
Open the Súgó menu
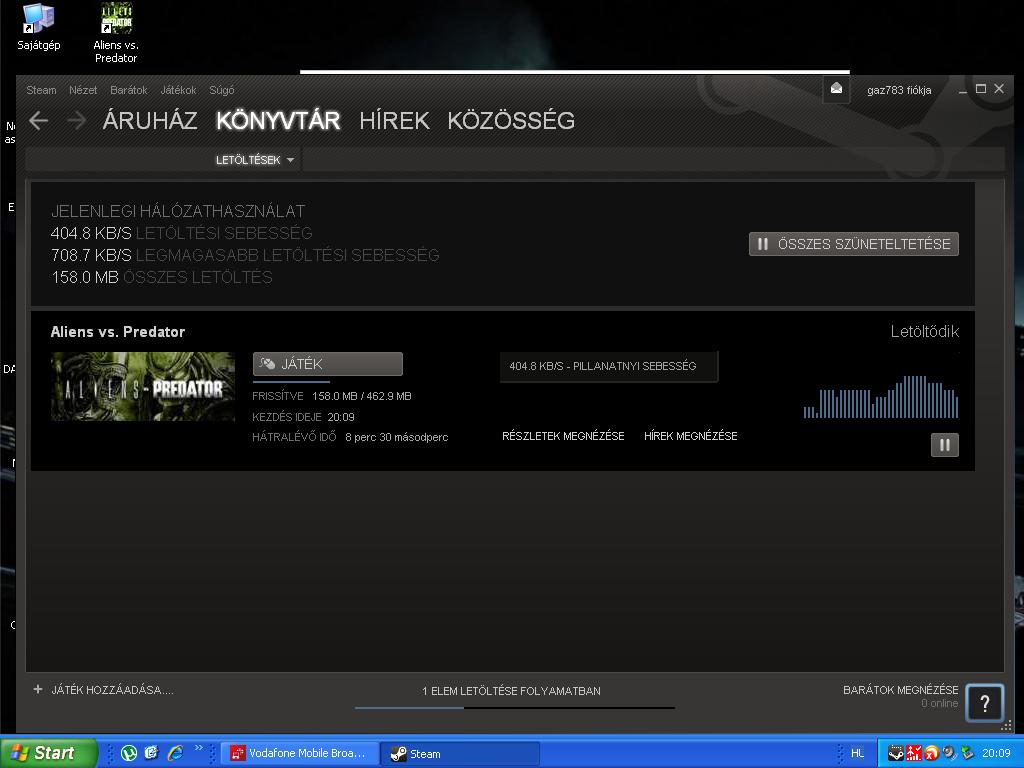coord(221,90)
